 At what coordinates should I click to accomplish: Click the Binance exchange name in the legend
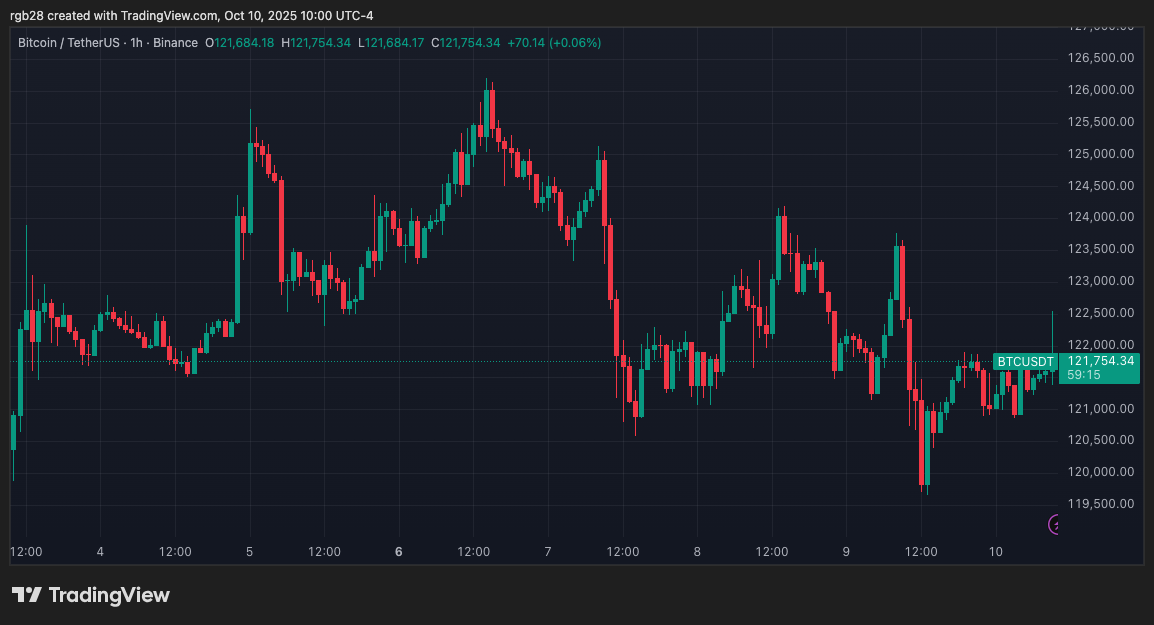[x=175, y=43]
